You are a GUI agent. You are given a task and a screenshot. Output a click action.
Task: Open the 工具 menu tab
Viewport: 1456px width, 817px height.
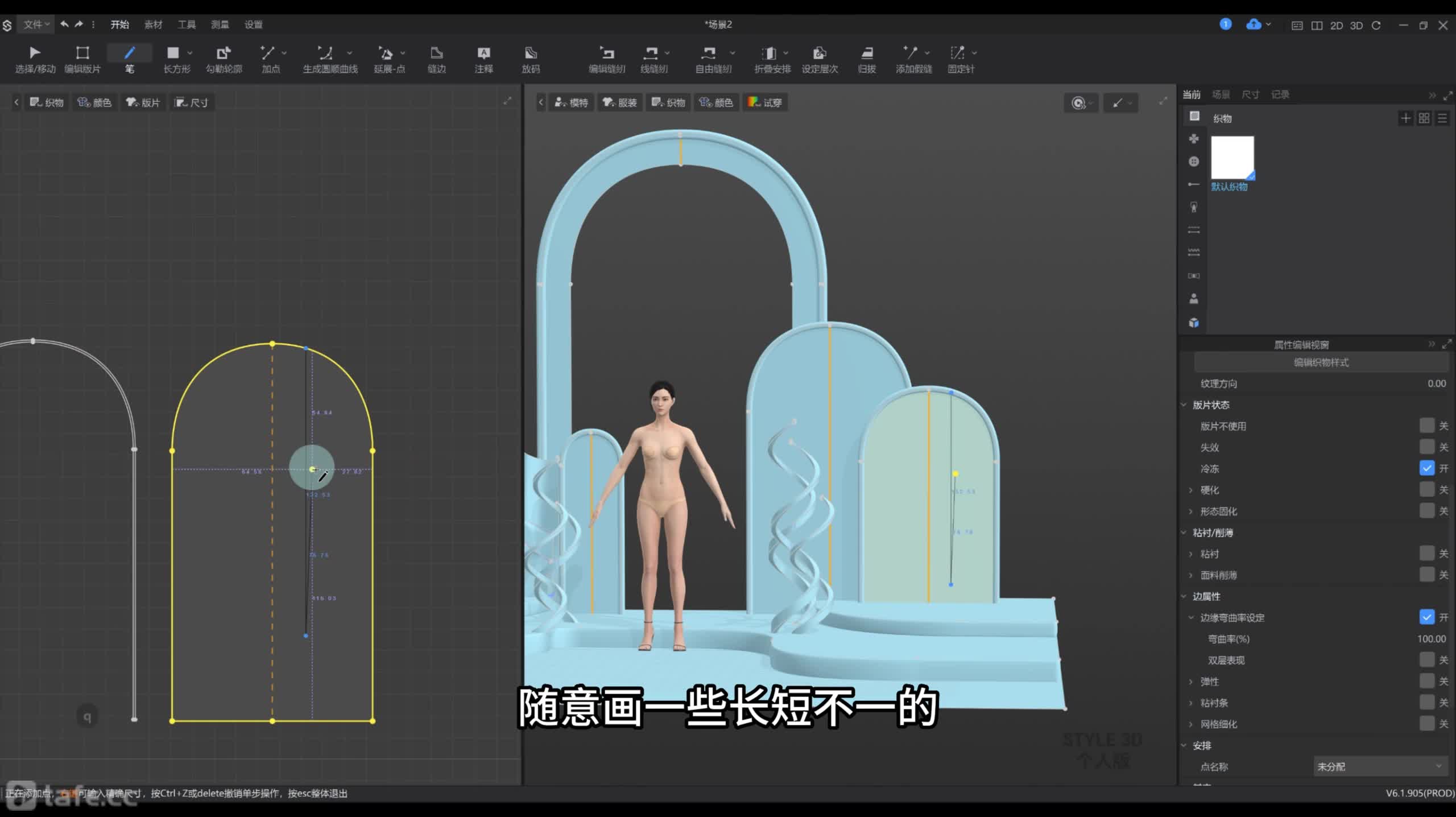pos(187,24)
